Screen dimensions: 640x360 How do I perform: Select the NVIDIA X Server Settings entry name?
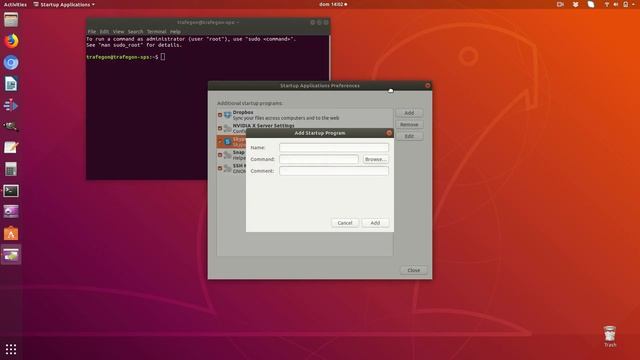[263, 125]
